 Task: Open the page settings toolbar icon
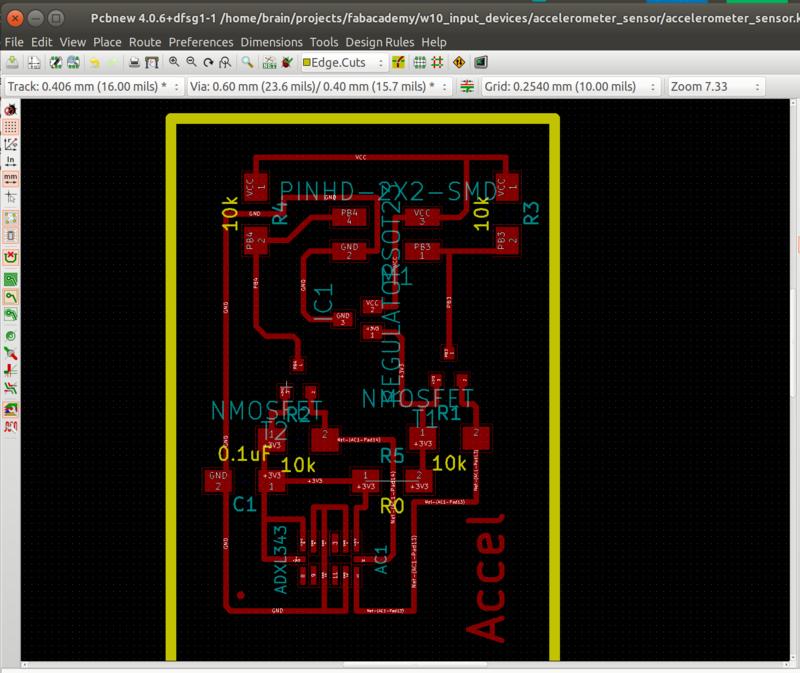click(x=34, y=65)
